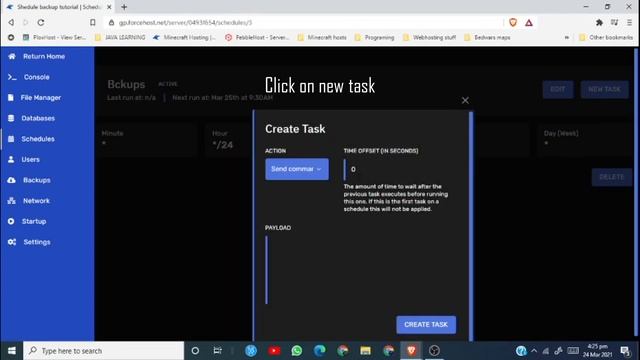Viewport: 640px width, 360px height.
Task: Show hidden system tray icons chevron
Action: 534,351
